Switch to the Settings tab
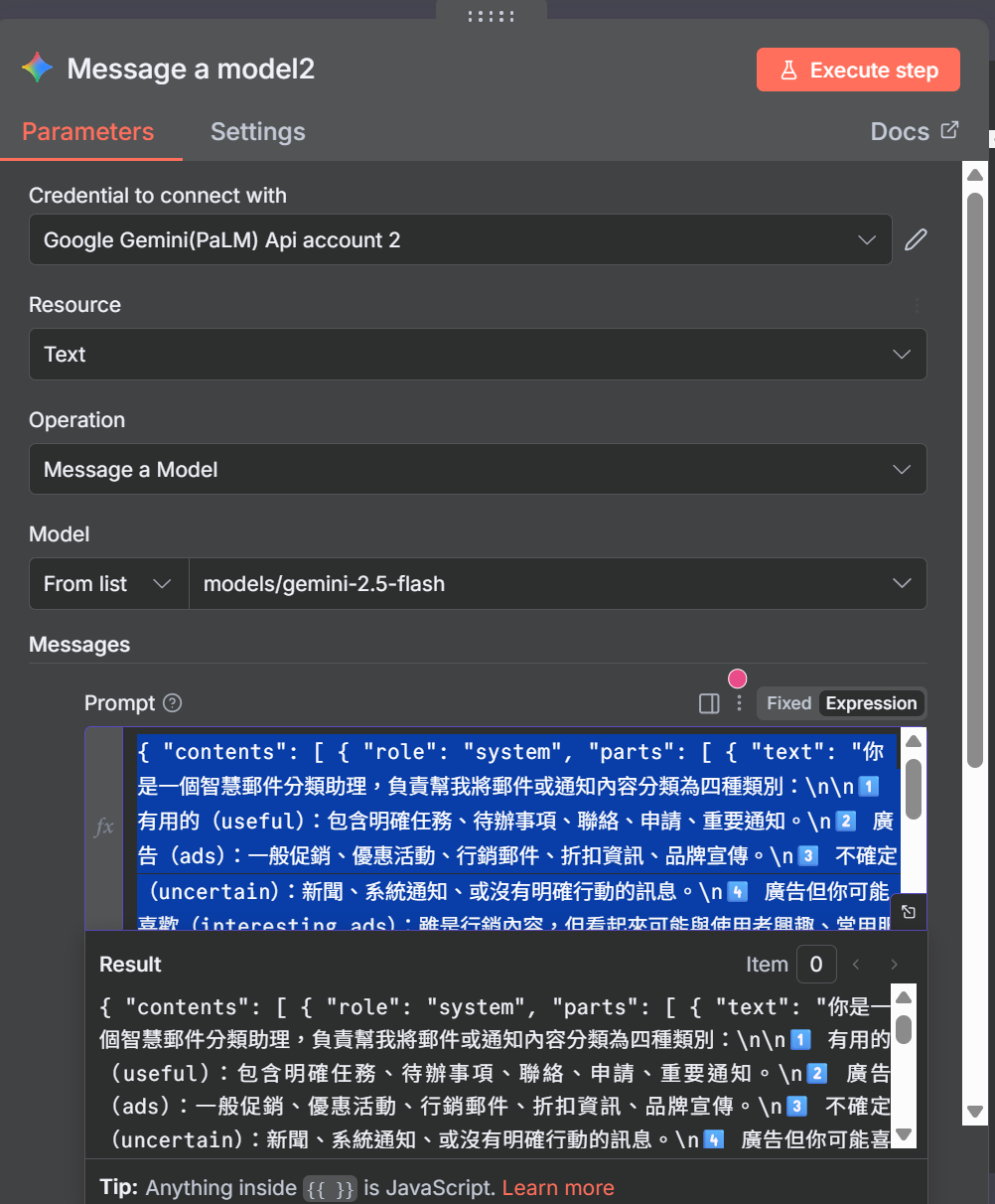 coord(258,132)
